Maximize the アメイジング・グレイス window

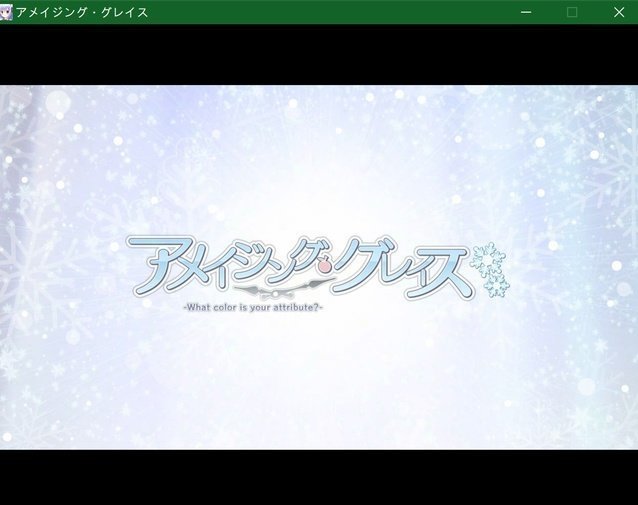(572, 12)
